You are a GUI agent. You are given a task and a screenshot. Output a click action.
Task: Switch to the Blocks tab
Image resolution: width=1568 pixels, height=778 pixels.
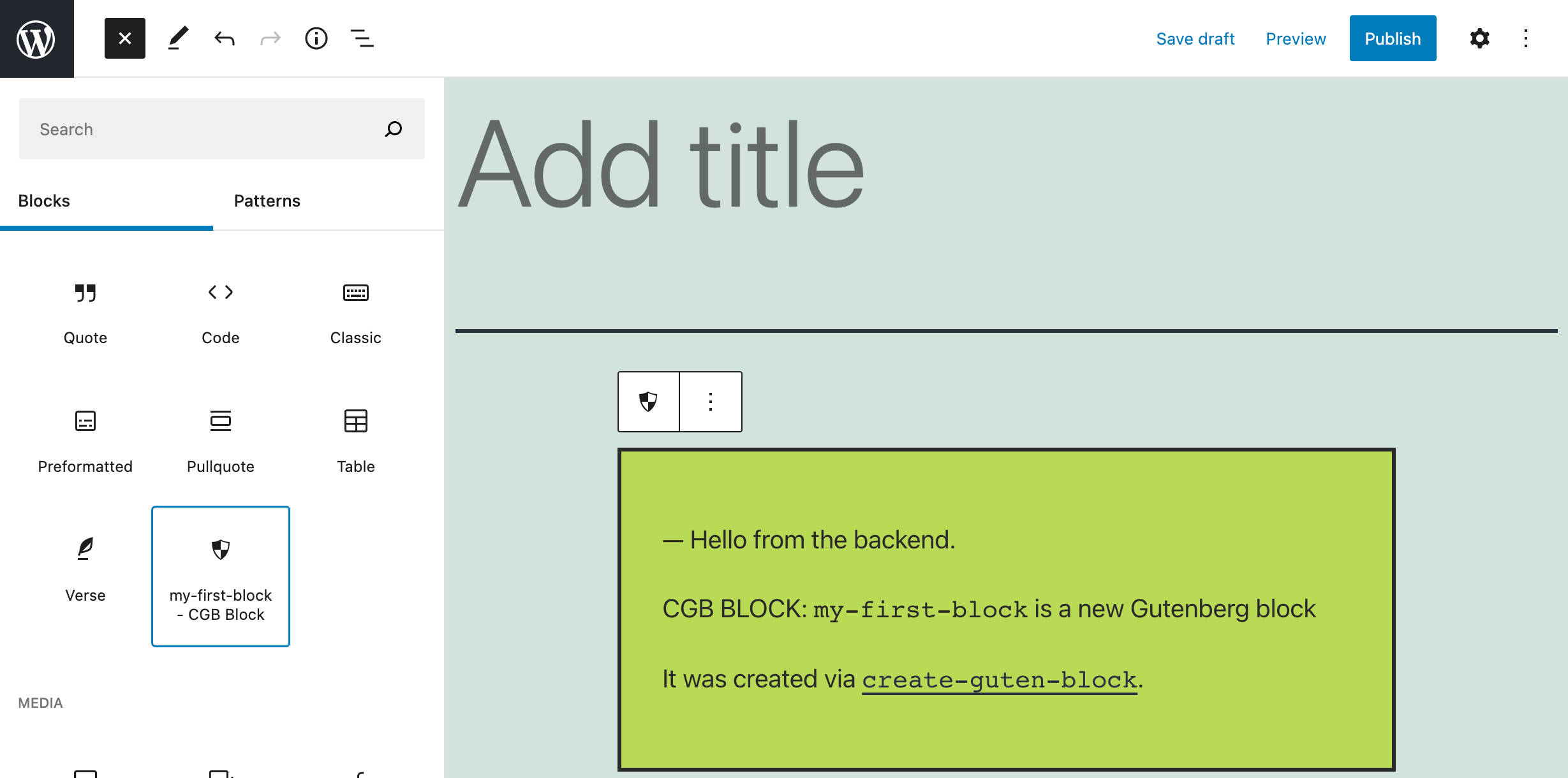(44, 200)
